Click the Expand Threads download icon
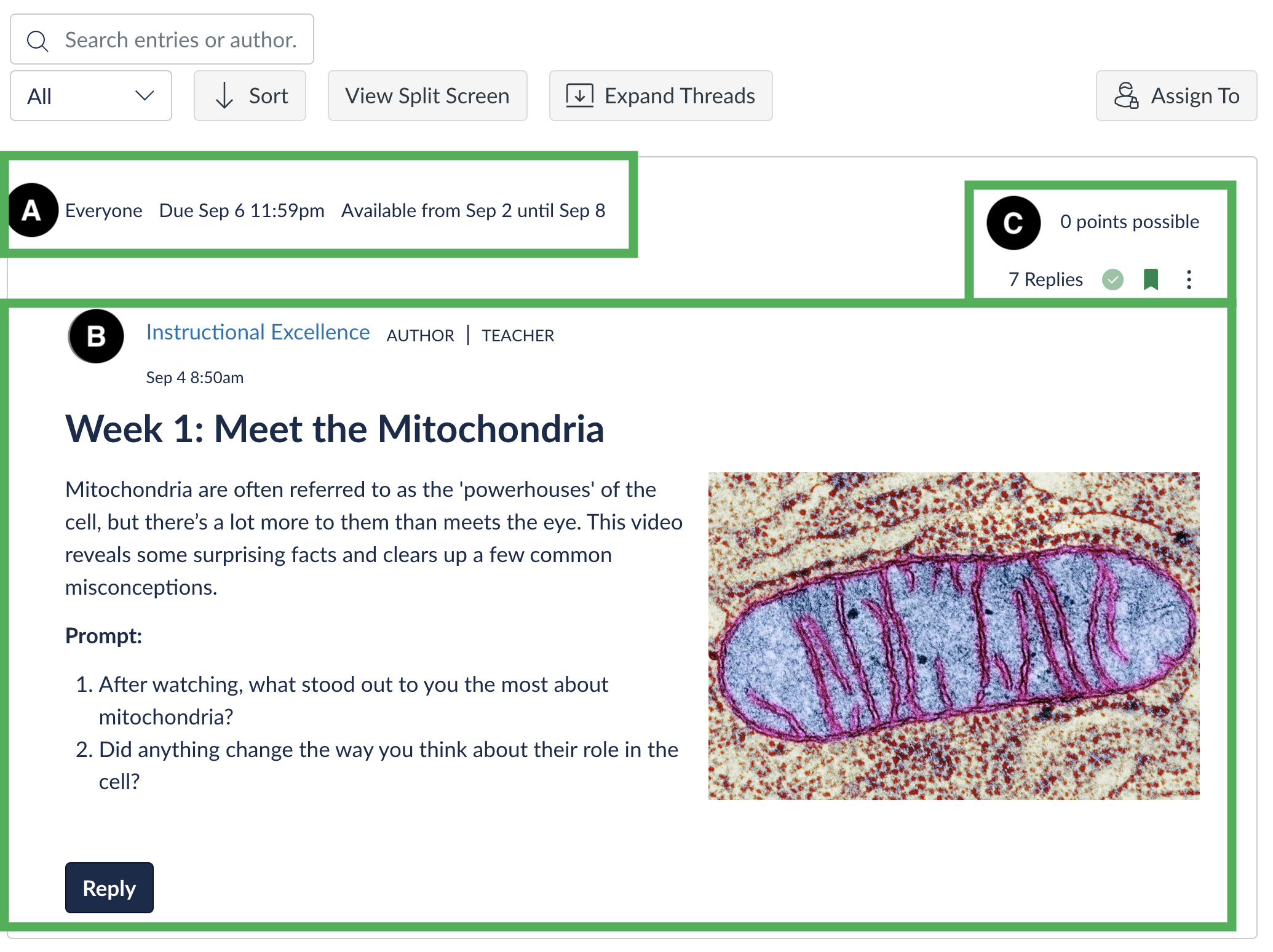The width and height of the screenshot is (1273, 952). [x=579, y=96]
